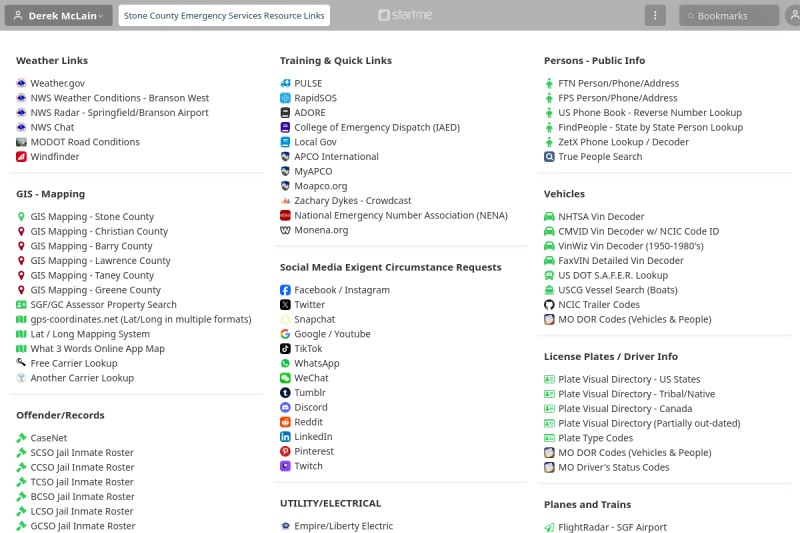Open USCG Vessel Search (Boats) link
The height and width of the screenshot is (533, 800).
click(618, 290)
